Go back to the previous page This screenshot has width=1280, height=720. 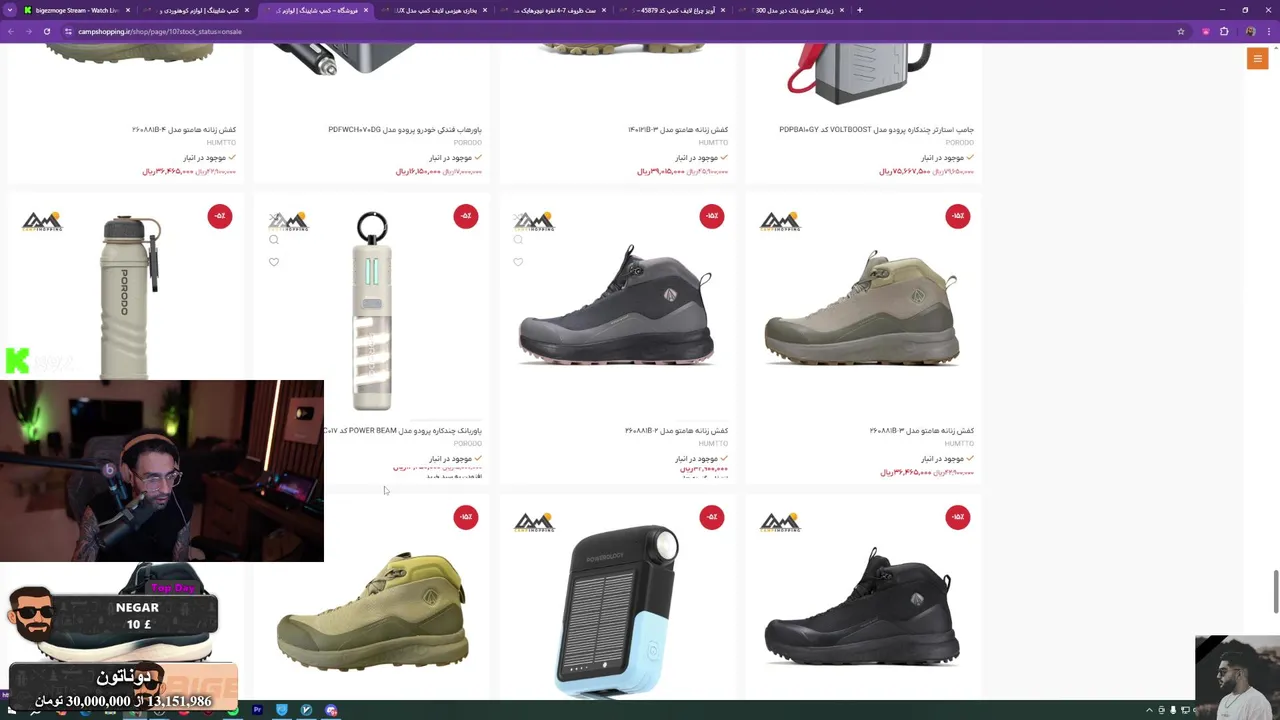[x=10, y=31]
